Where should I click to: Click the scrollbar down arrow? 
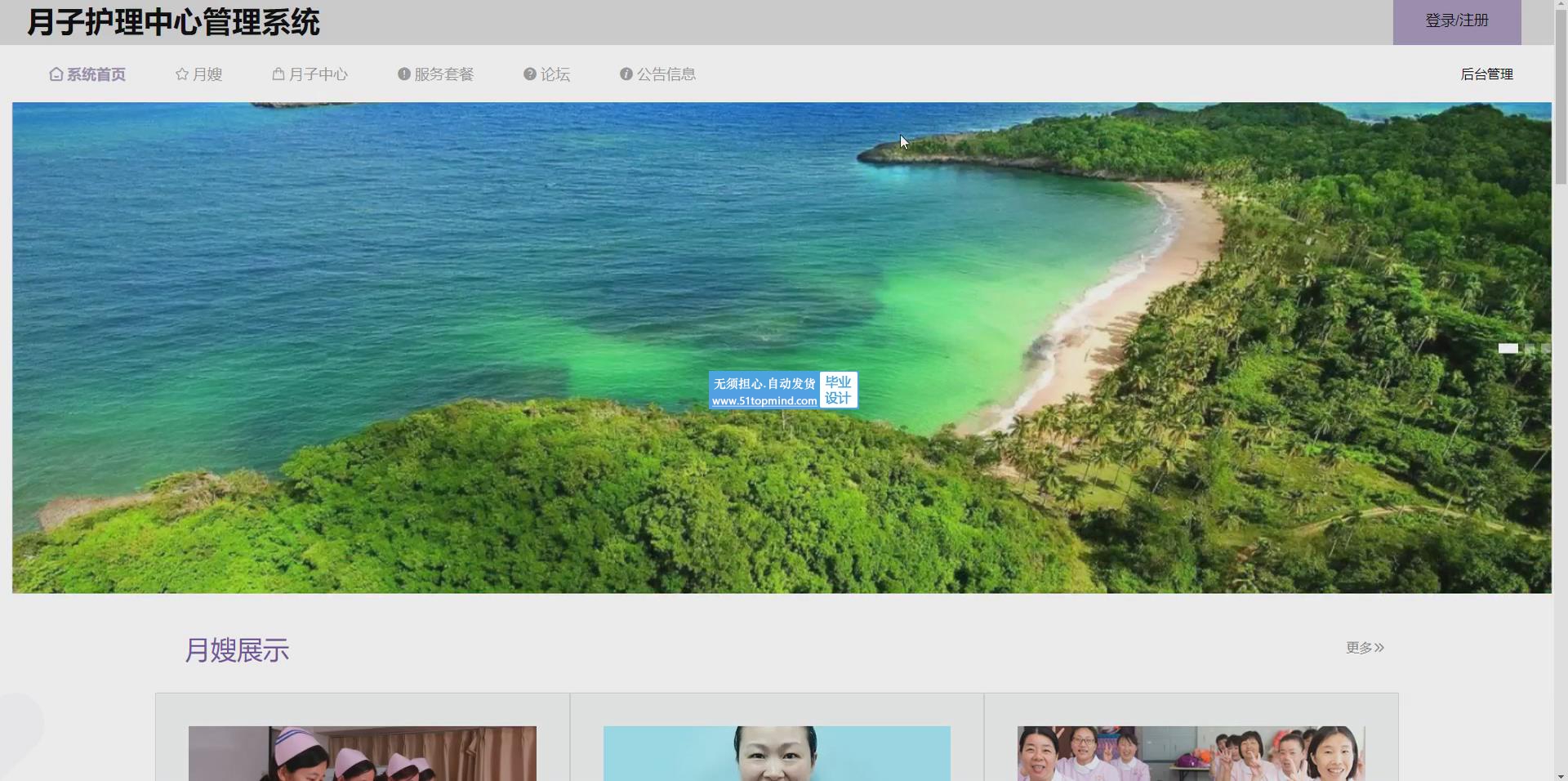(1561, 775)
